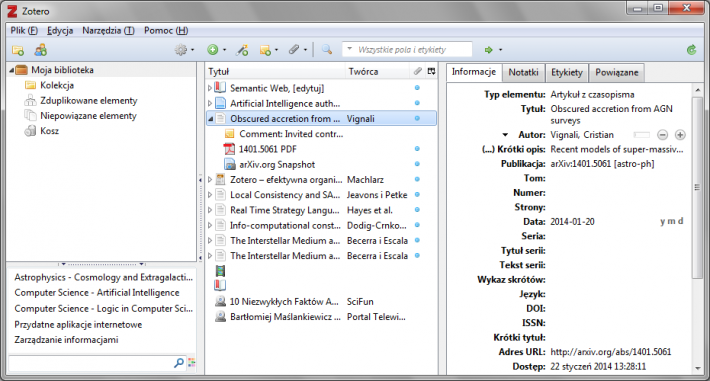Expand the Local Consistency and SA... item
This screenshot has width=710, height=381.
210,195
